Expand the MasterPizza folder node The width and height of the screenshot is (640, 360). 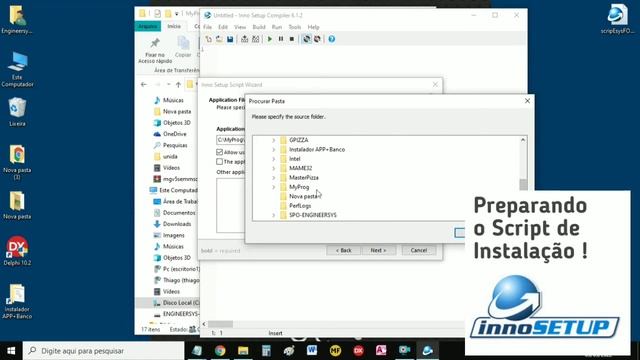[274, 178]
